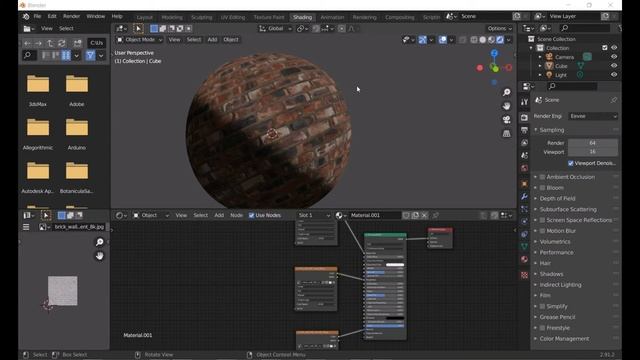Open the Render properties tab icon
The height and width of the screenshot is (360, 640).
coord(524,118)
